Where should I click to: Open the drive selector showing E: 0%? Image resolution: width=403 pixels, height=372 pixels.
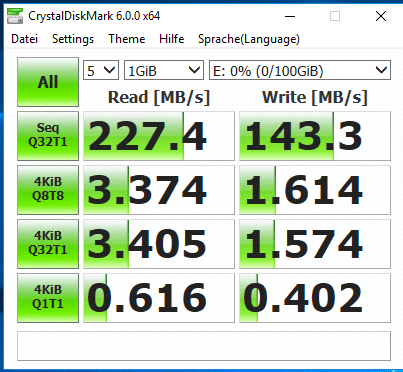300,70
